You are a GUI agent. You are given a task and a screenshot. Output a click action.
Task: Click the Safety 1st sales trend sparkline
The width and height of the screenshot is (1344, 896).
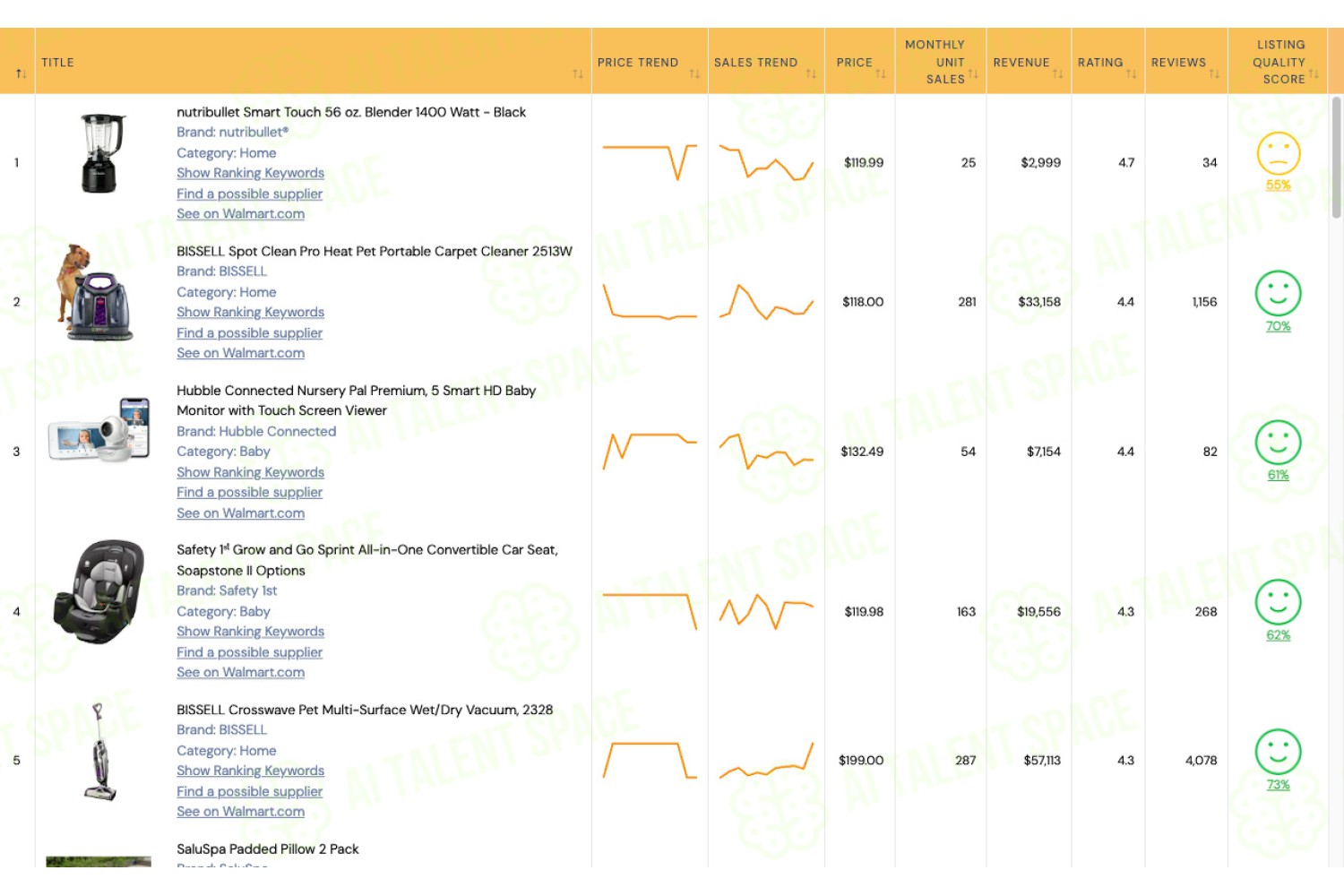[766, 611]
